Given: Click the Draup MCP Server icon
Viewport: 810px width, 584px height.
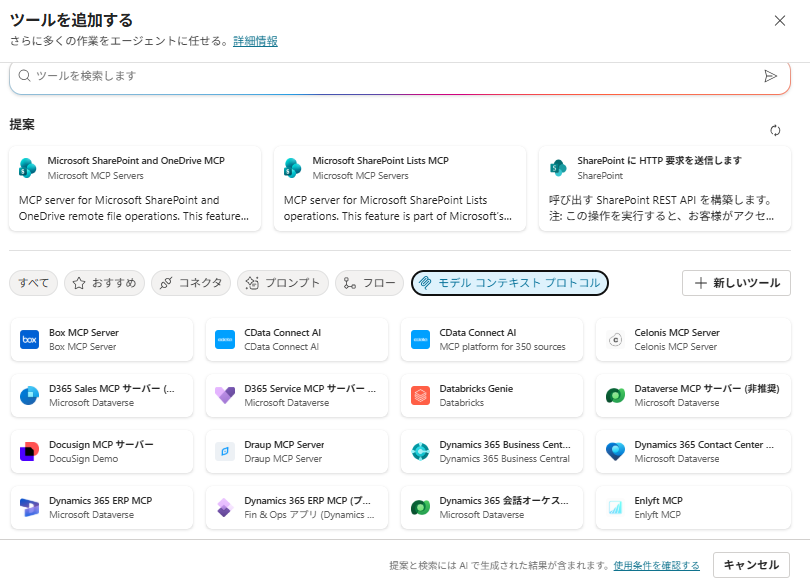Looking at the screenshot, I should tap(225, 452).
